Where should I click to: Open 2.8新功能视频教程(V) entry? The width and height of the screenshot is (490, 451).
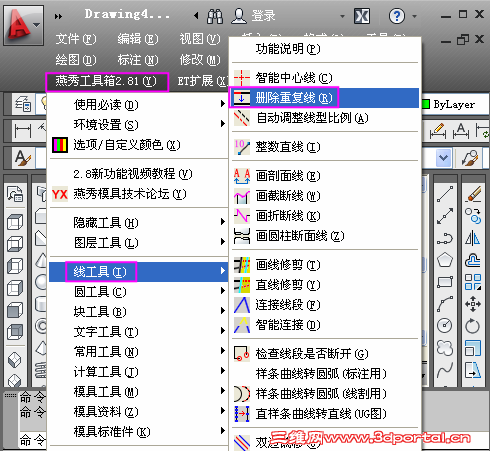(x=138, y=174)
